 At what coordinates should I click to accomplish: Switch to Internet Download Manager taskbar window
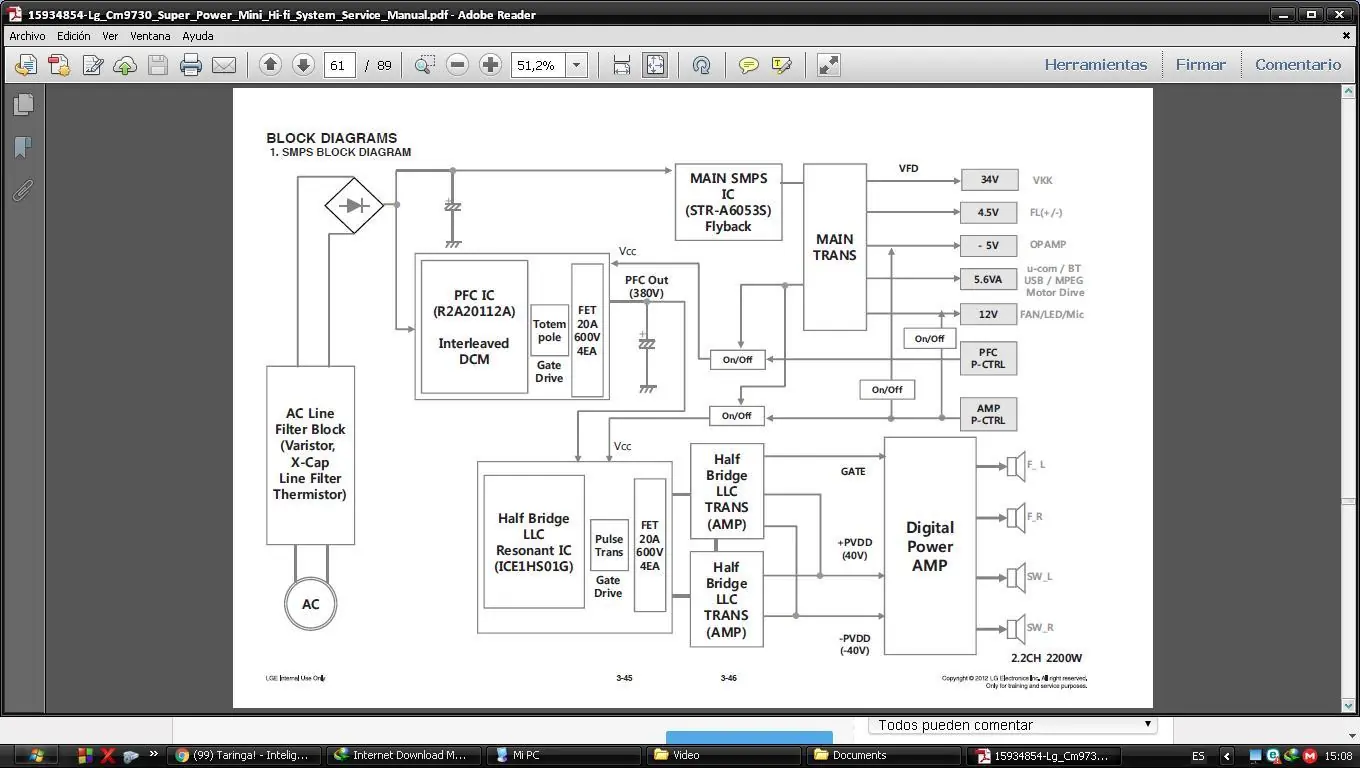[x=402, y=755]
